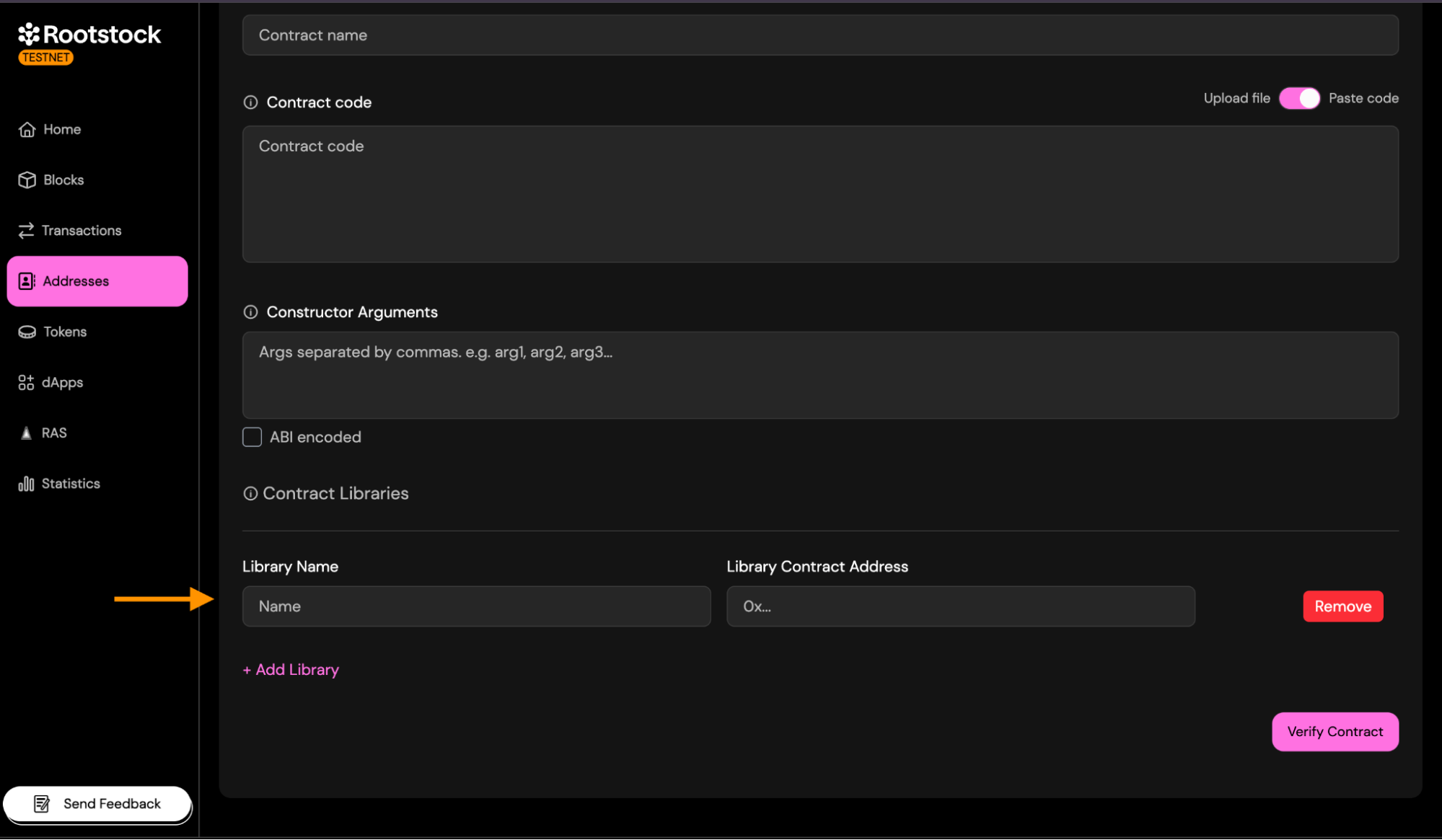The height and width of the screenshot is (840, 1442).
Task: Check the ABI encoded checkbox
Action: pos(252,437)
